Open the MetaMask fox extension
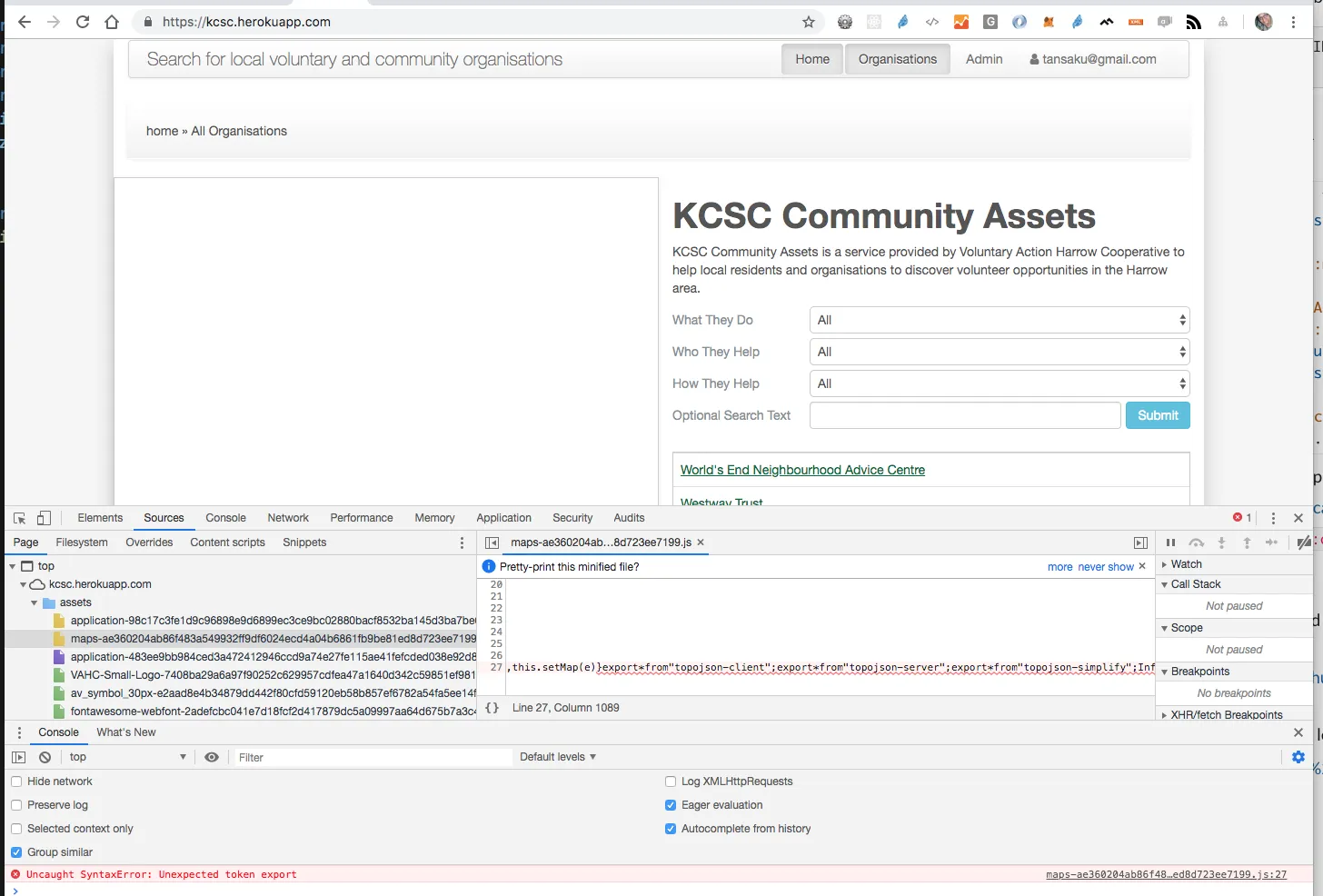1323x896 pixels. pyautogui.click(x=1049, y=22)
